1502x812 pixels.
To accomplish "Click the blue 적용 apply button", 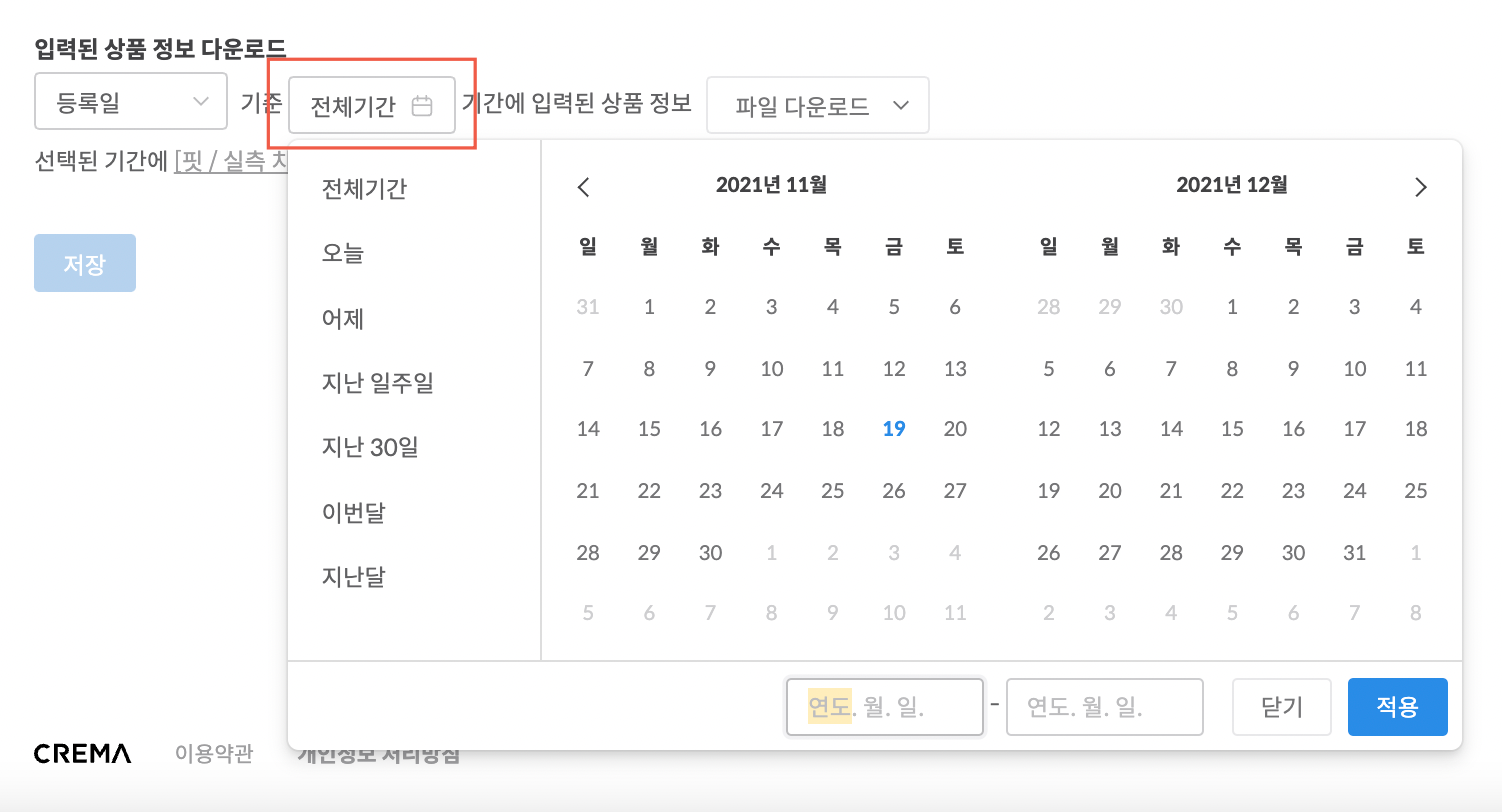I will pyautogui.click(x=1397, y=706).
